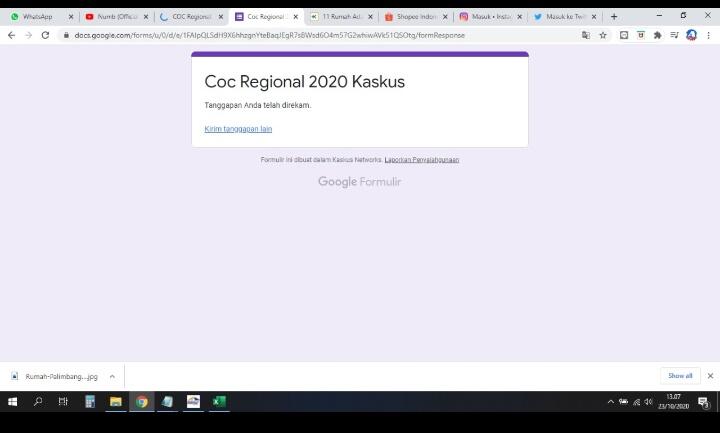720x433 pixels.
Task: Expand the download item options chevron
Action: point(112,377)
